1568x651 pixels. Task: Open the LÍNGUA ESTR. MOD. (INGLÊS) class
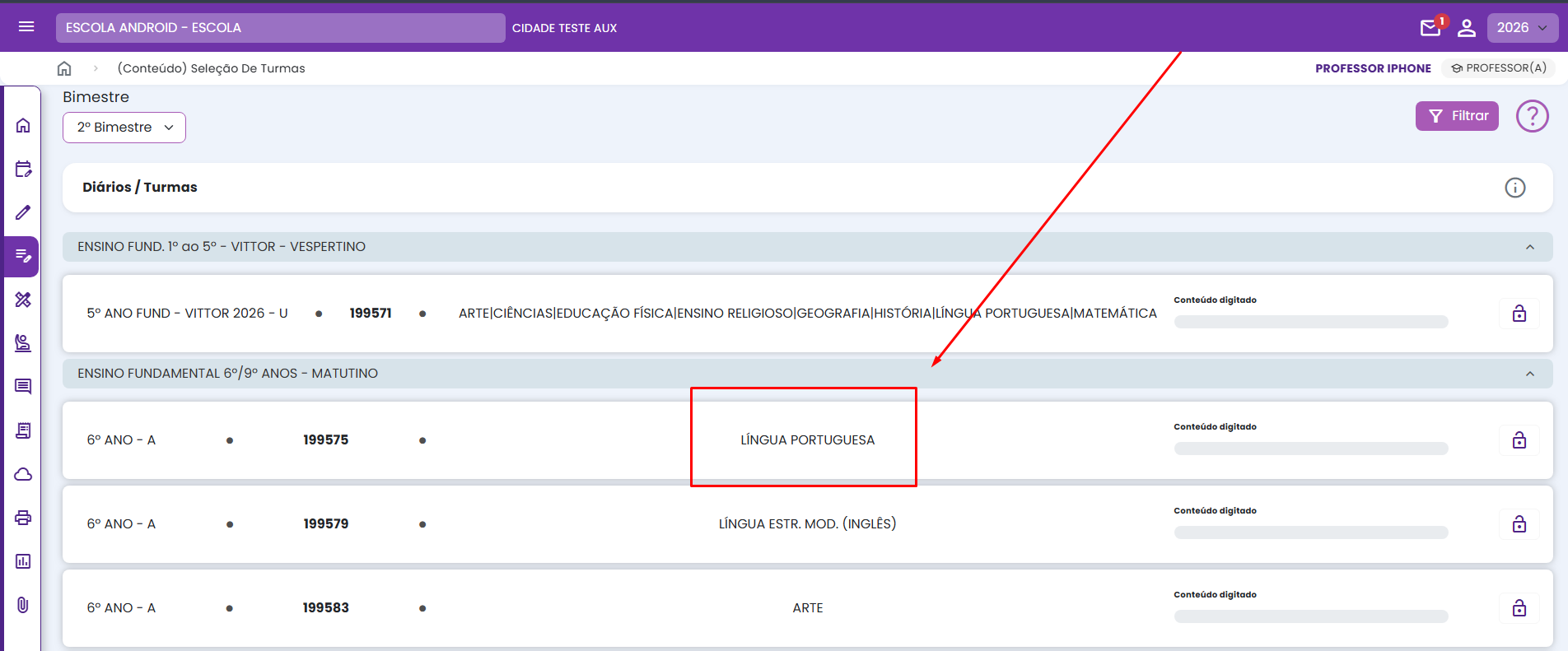click(x=807, y=524)
